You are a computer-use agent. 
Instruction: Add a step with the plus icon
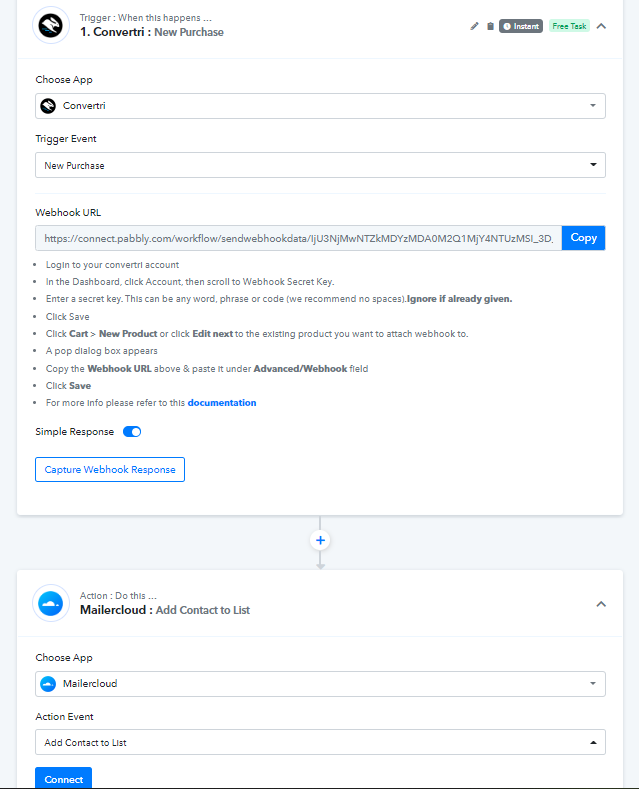(320, 540)
